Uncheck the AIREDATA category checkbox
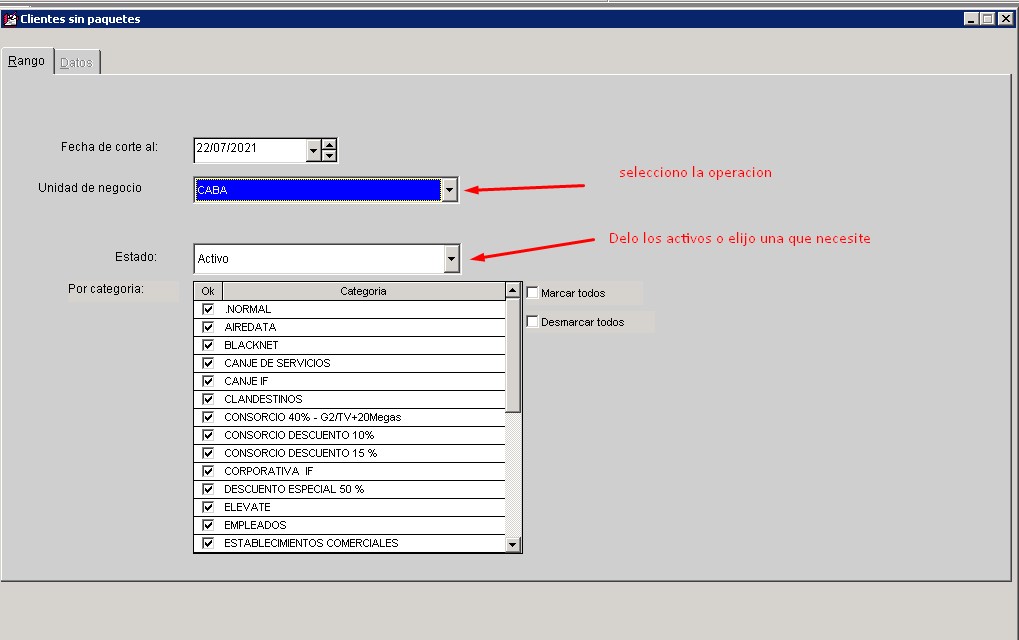1019x640 pixels. click(208, 327)
